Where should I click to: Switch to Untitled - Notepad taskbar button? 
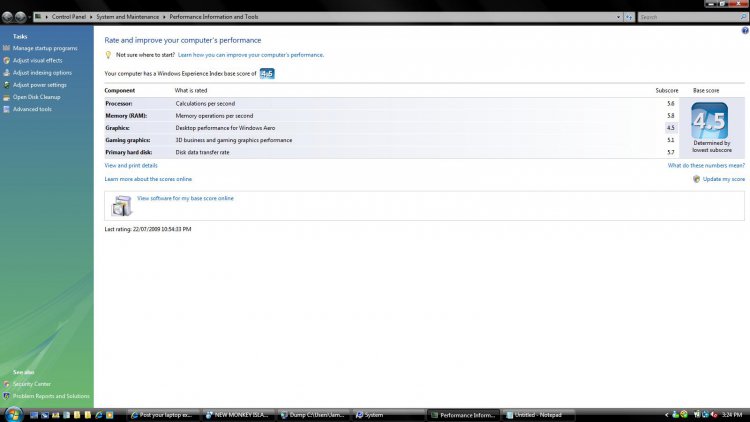(x=538, y=415)
